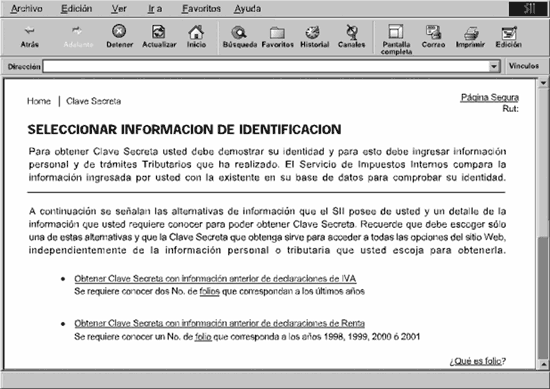The height and width of the screenshot is (389, 550).
Task: Open the Correo mail tool
Action: tap(433, 37)
